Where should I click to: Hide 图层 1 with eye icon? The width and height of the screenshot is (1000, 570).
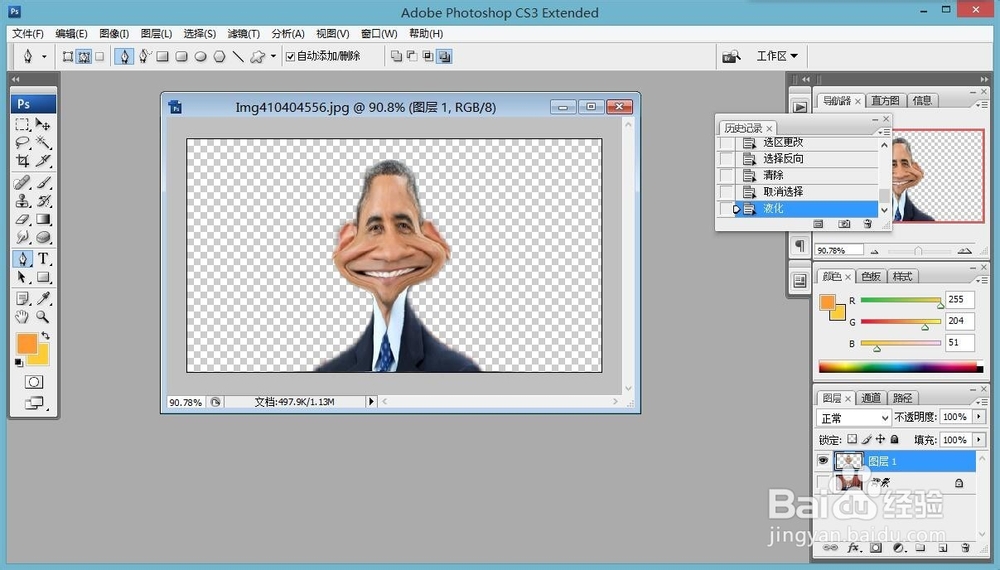(823, 460)
